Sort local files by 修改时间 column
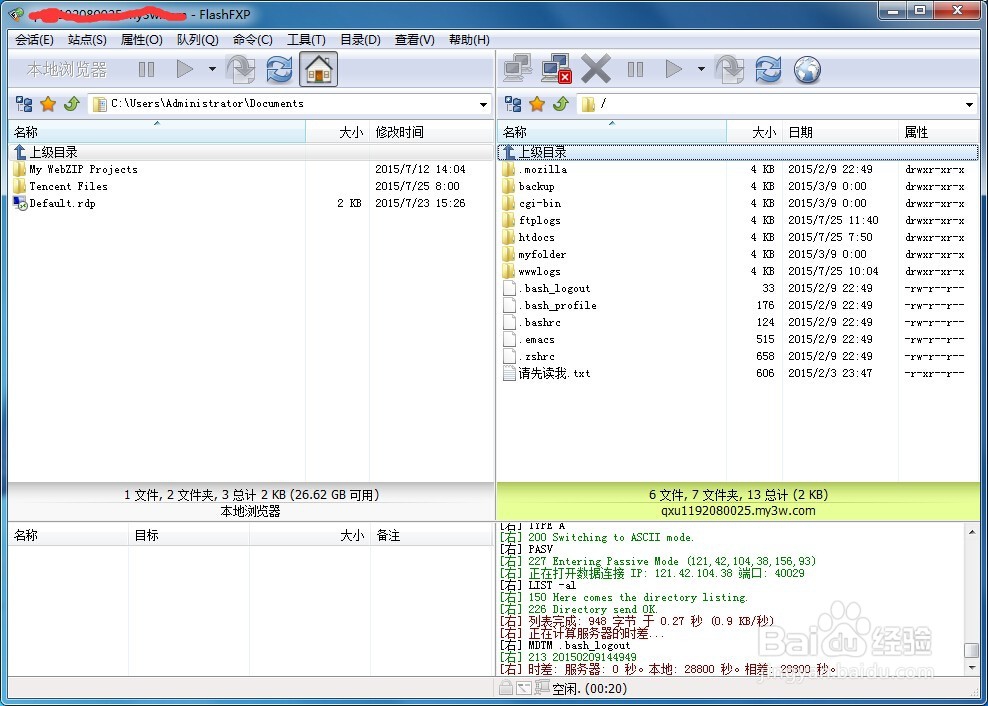Screen dimensions: 988x706 (x=432, y=132)
